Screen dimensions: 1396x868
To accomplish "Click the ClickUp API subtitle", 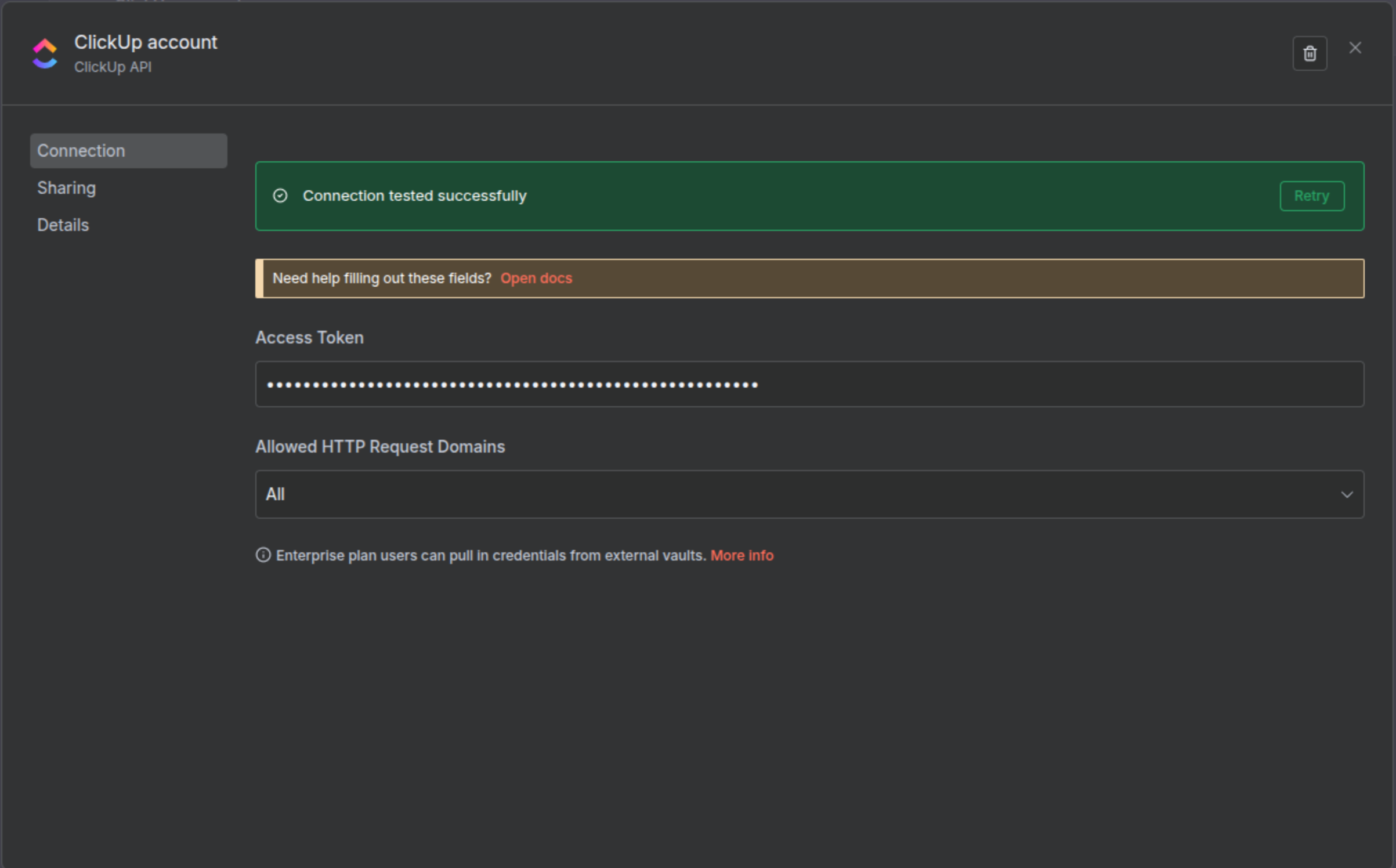I will [113, 67].
